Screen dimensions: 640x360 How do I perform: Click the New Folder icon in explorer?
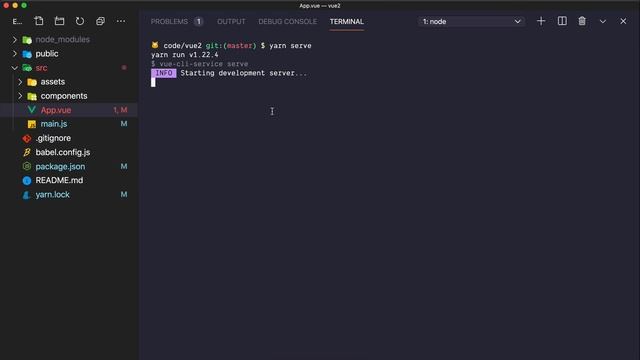(x=59, y=21)
